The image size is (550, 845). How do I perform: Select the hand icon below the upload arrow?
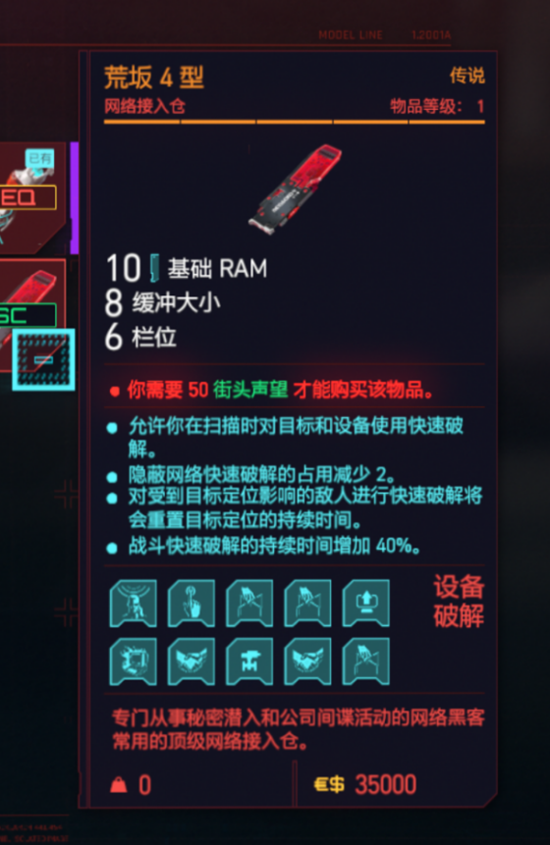click(366, 661)
